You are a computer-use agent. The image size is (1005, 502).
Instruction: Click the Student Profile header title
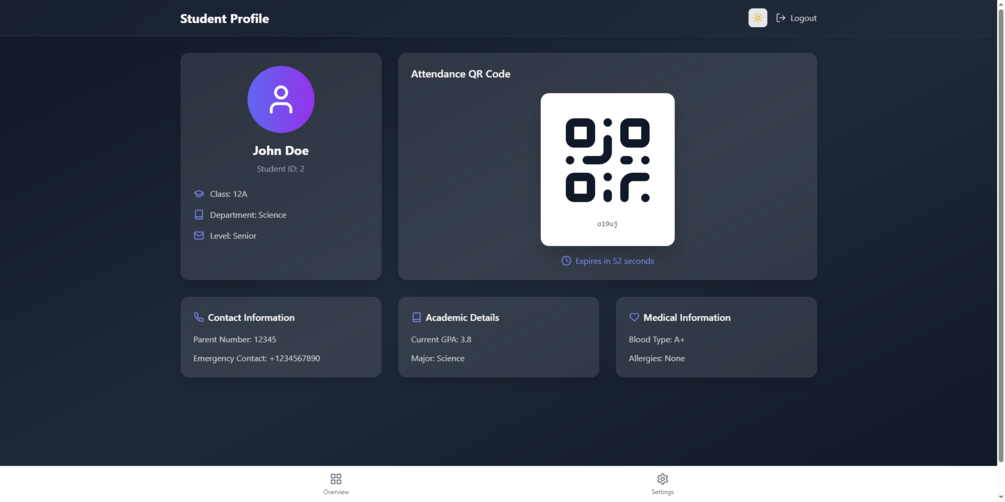click(x=224, y=19)
